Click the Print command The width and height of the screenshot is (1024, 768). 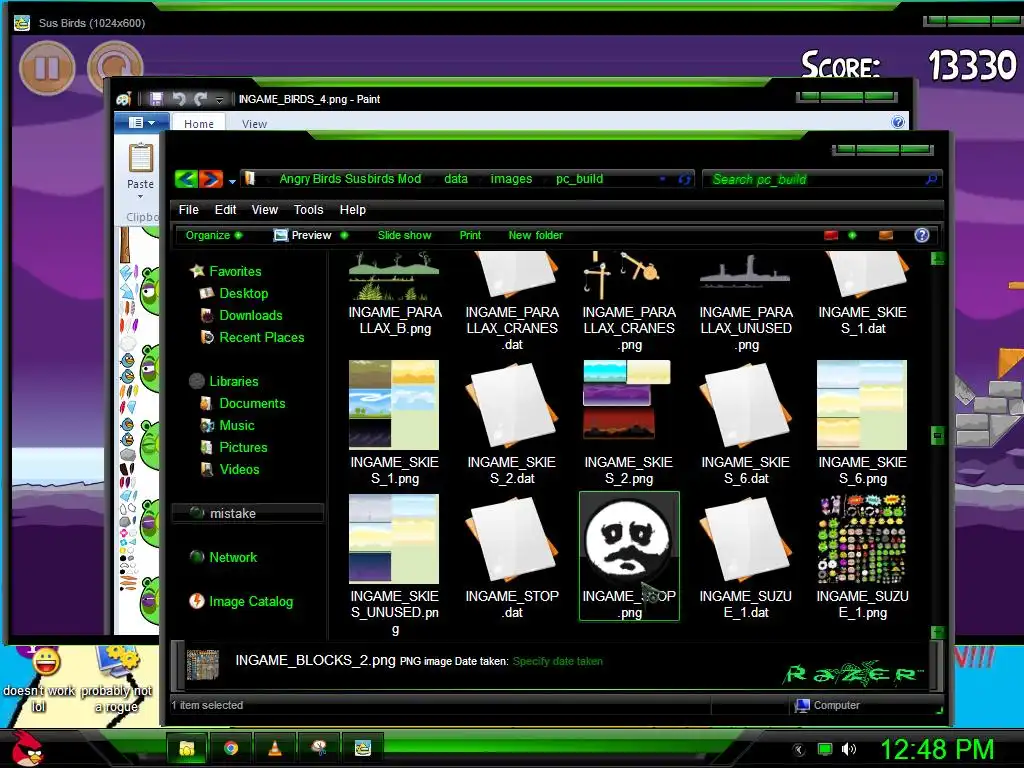pos(470,235)
